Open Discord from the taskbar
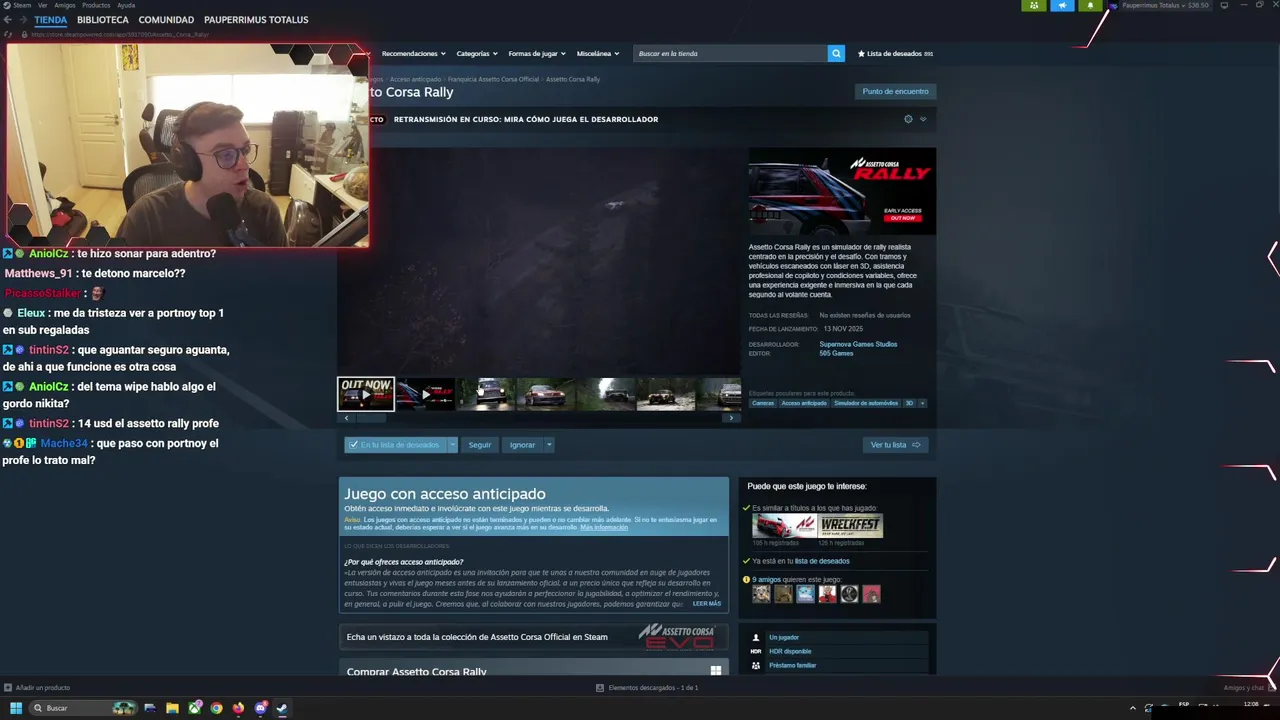The image size is (1280, 720). pos(260,708)
